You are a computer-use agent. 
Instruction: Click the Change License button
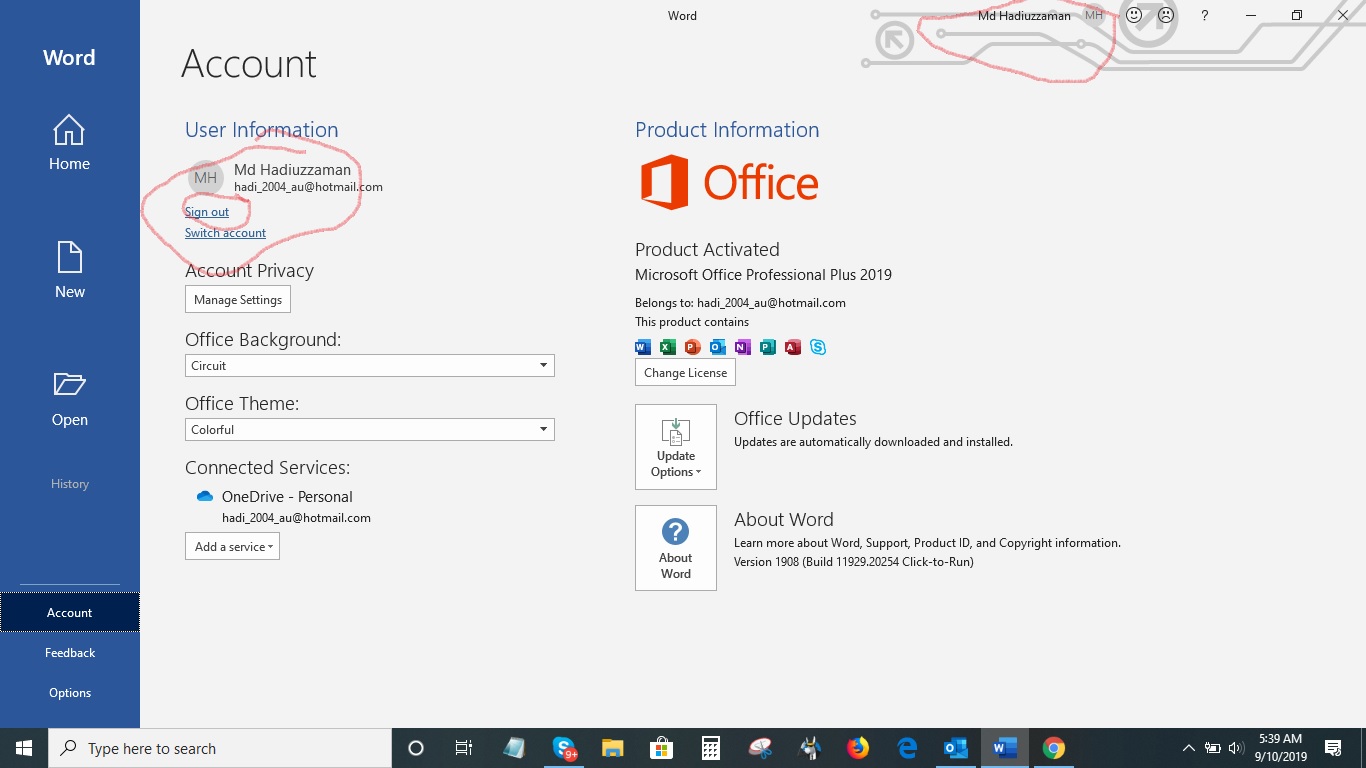point(685,373)
